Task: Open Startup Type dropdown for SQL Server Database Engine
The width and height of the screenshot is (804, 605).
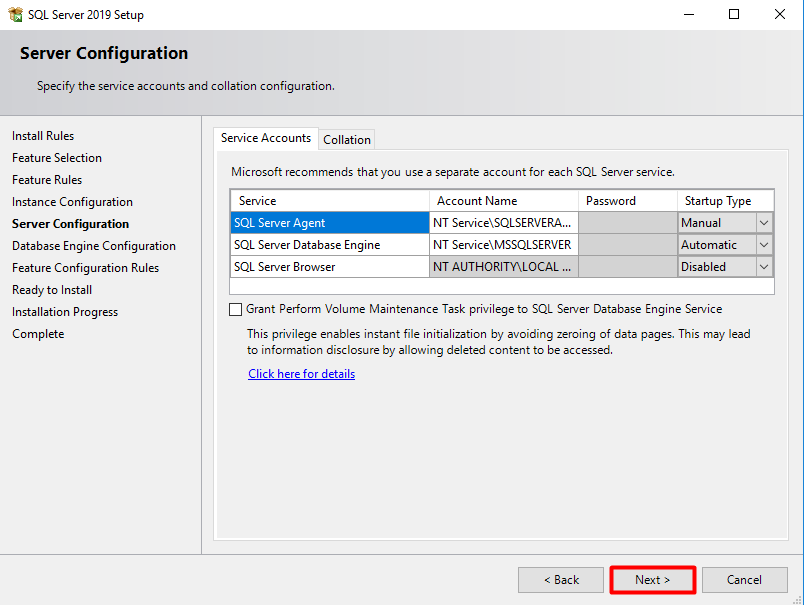Action: [763, 245]
